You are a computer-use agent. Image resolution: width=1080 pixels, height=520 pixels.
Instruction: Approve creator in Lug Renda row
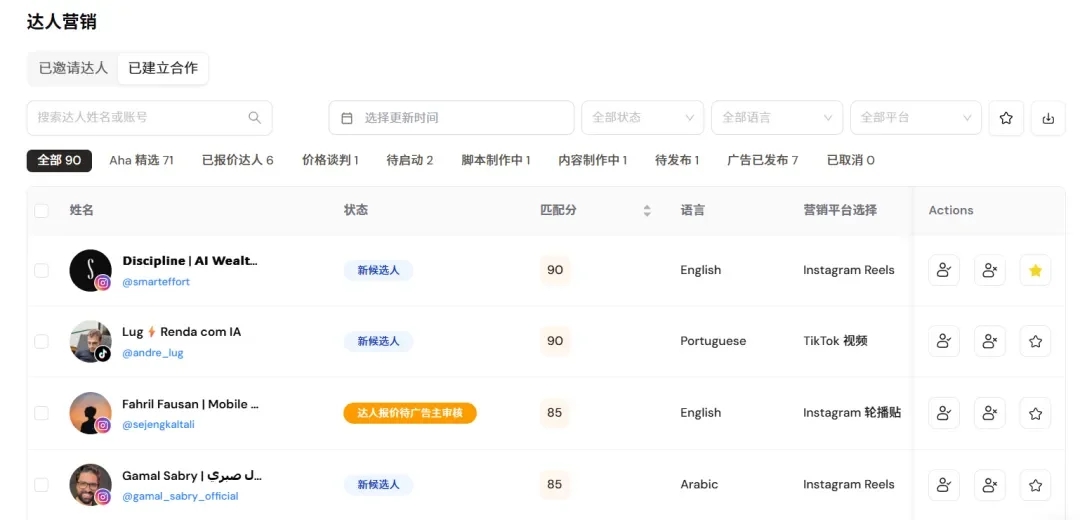coord(944,341)
